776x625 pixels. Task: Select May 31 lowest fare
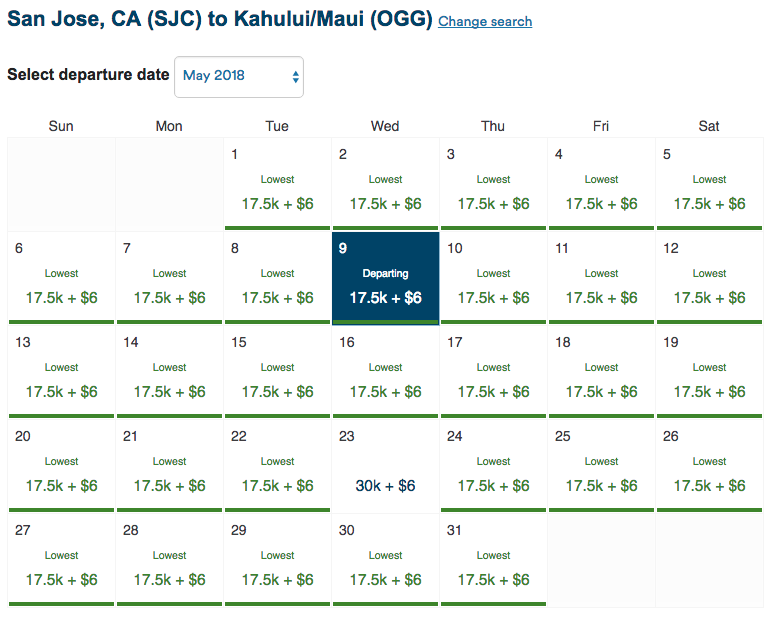click(493, 566)
